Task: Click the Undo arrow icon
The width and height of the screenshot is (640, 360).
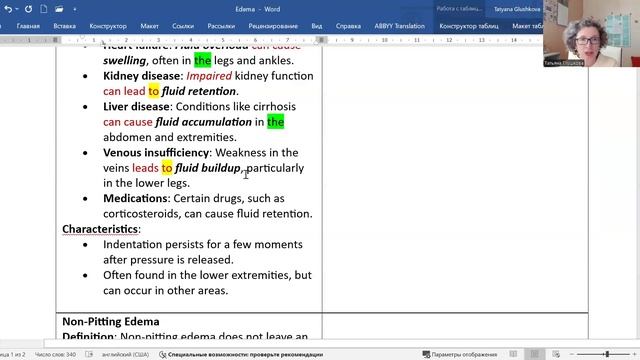Action: [x=8, y=9]
